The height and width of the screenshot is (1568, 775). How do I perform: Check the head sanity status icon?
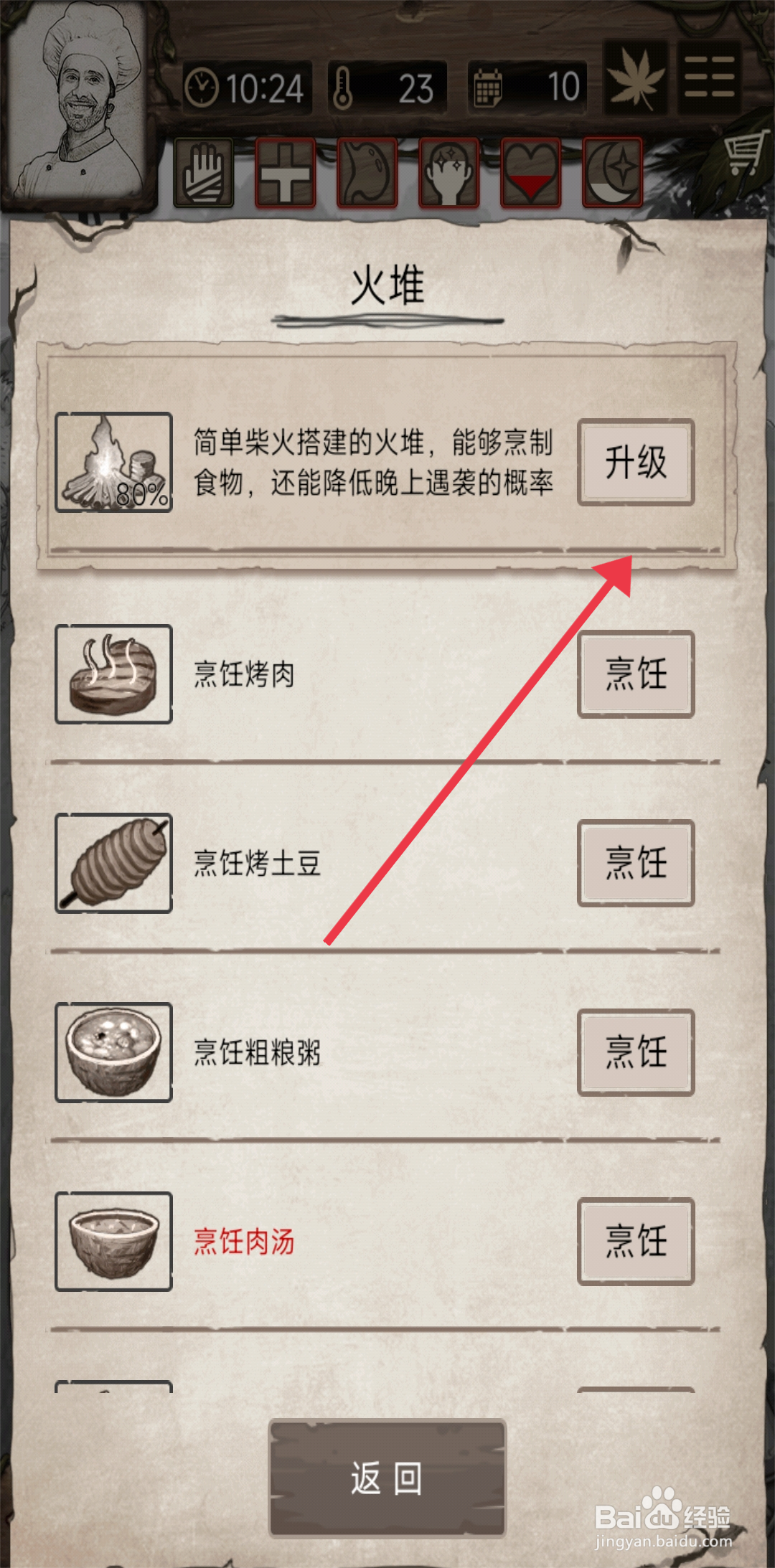tap(449, 174)
